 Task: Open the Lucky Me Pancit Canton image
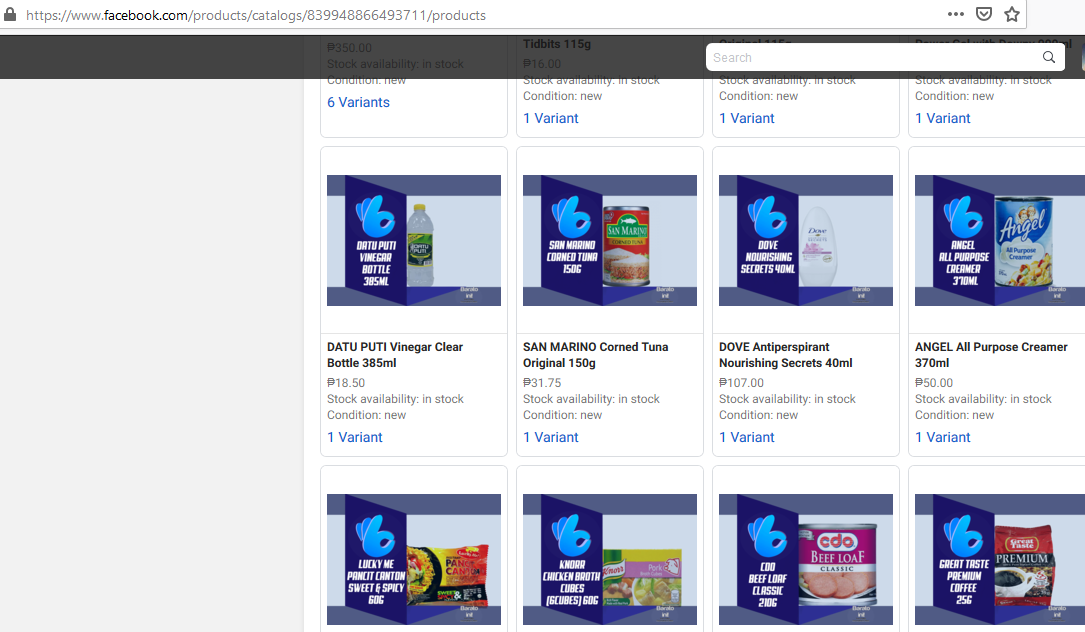(x=414, y=559)
